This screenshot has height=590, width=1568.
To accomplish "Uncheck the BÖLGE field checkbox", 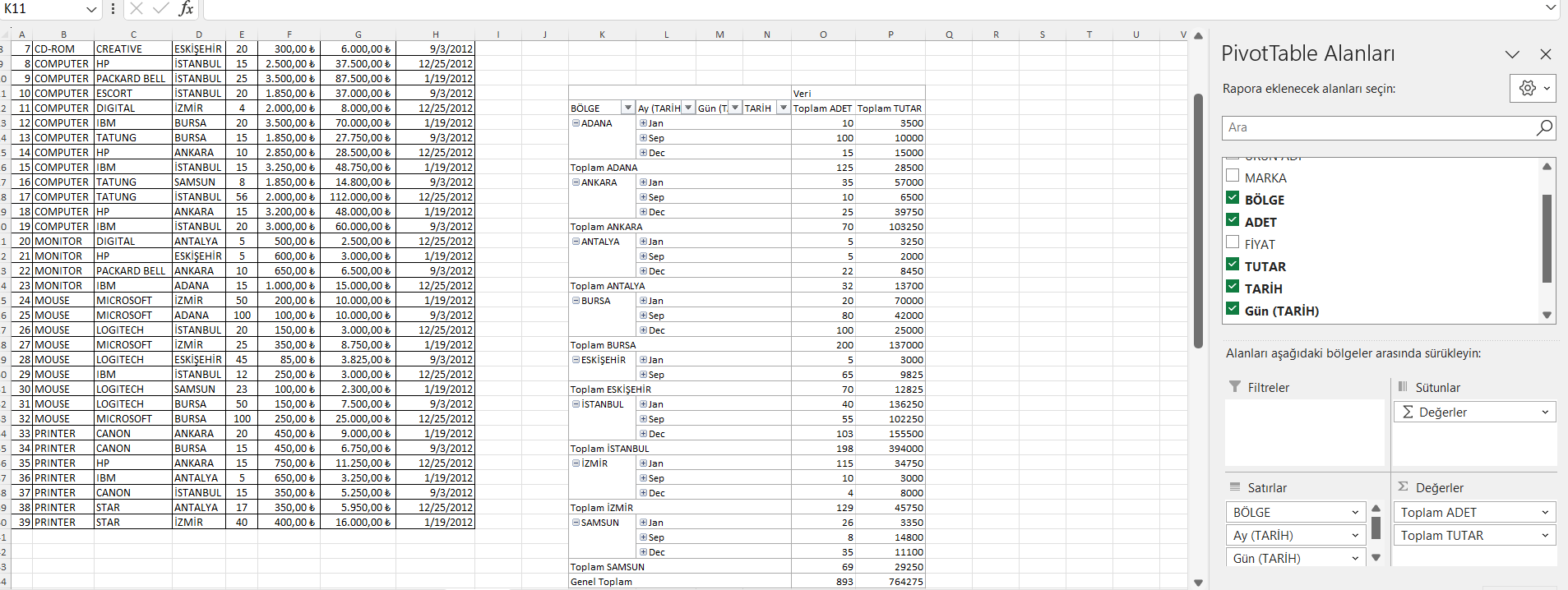I will click(x=1233, y=198).
